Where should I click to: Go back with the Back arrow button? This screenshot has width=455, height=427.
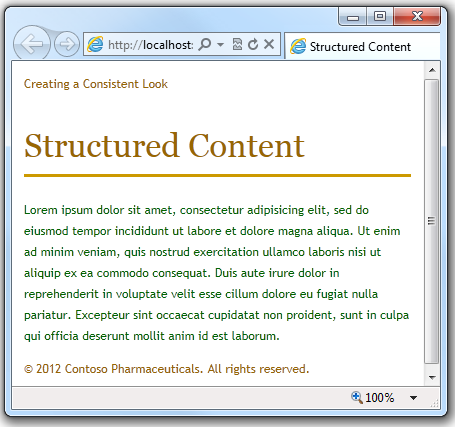pyautogui.click(x=32, y=44)
